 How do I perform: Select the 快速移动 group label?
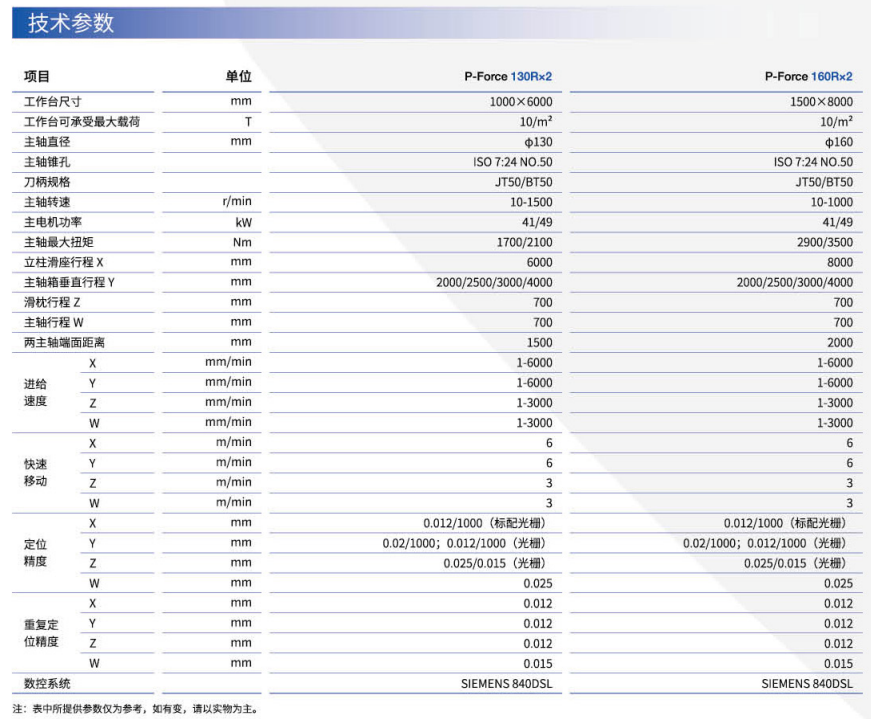(35, 472)
